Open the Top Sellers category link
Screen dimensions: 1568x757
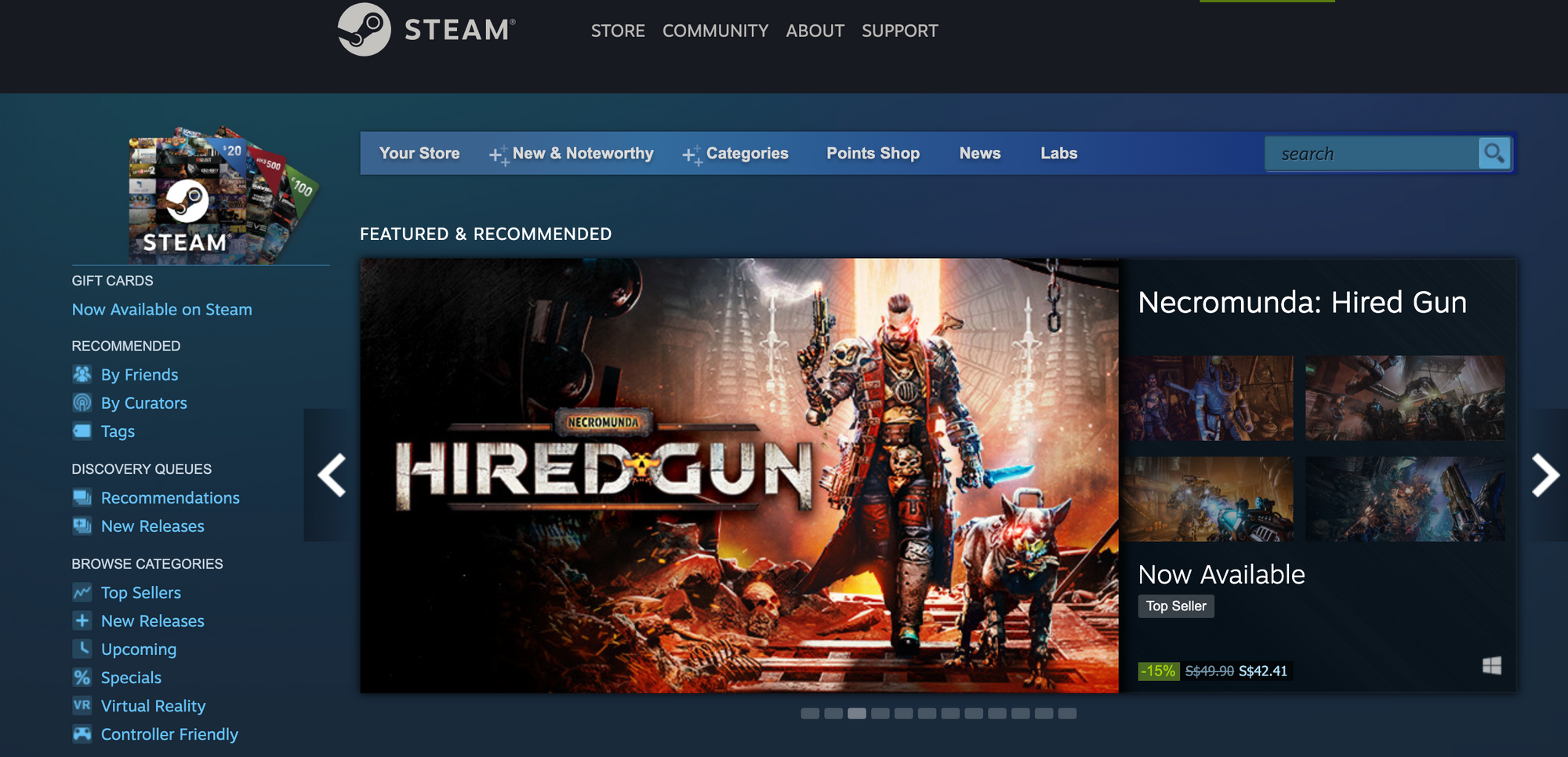tap(141, 592)
